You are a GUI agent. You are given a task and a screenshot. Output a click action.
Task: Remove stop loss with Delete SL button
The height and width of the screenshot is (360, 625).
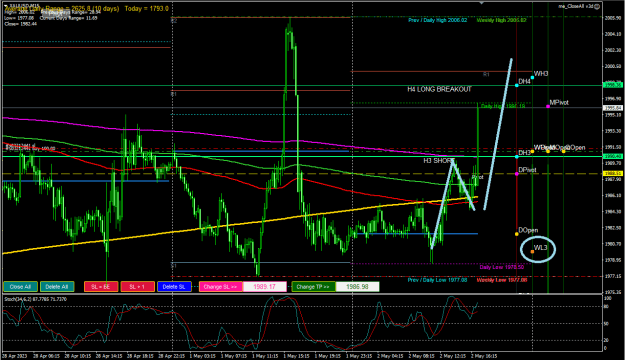174,287
